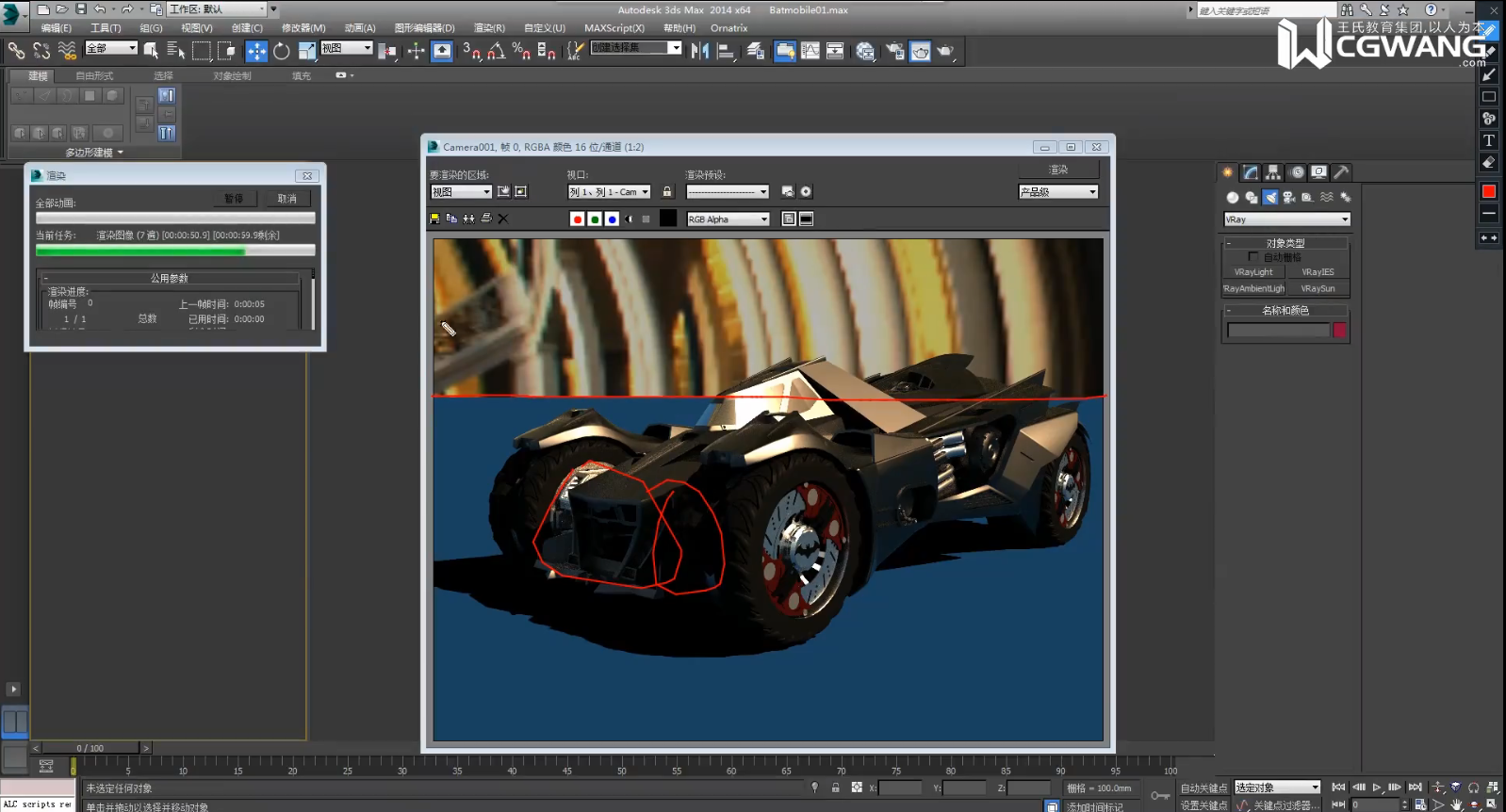Image resolution: width=1506 pixels, height=812 pixels.
Task: Click 暂停 to pause rendering
Action: tap(234, 199)
